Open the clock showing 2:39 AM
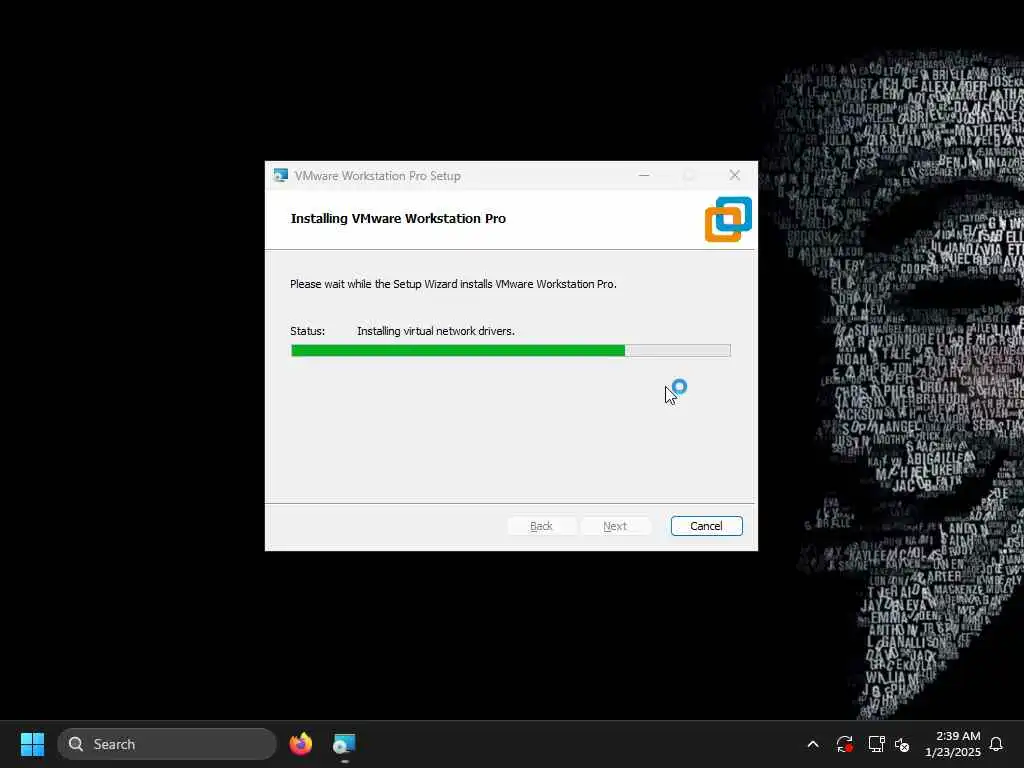 [953, 744]
